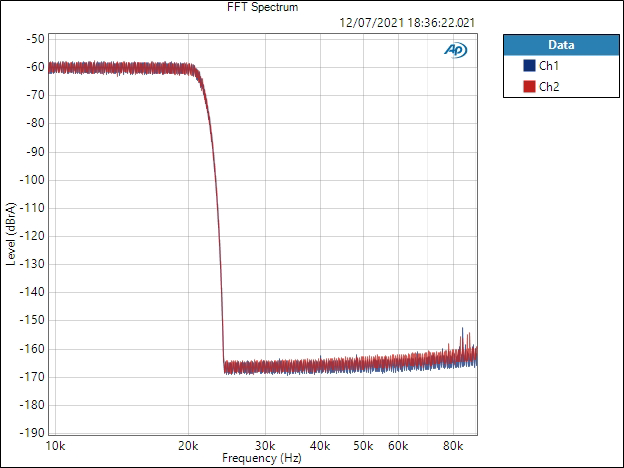Click the -190 level tick label
624x468 pixels.
tap(32, 433)
